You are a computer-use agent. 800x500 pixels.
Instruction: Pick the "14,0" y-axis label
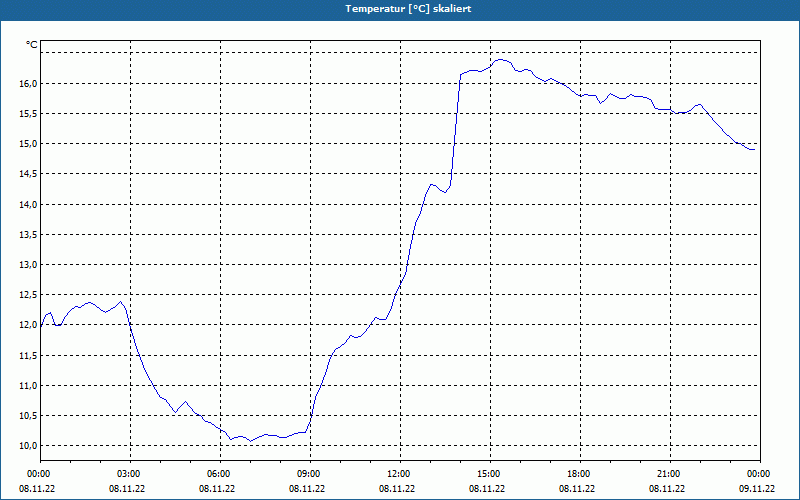pyautogui.click(x=29, y=205)
